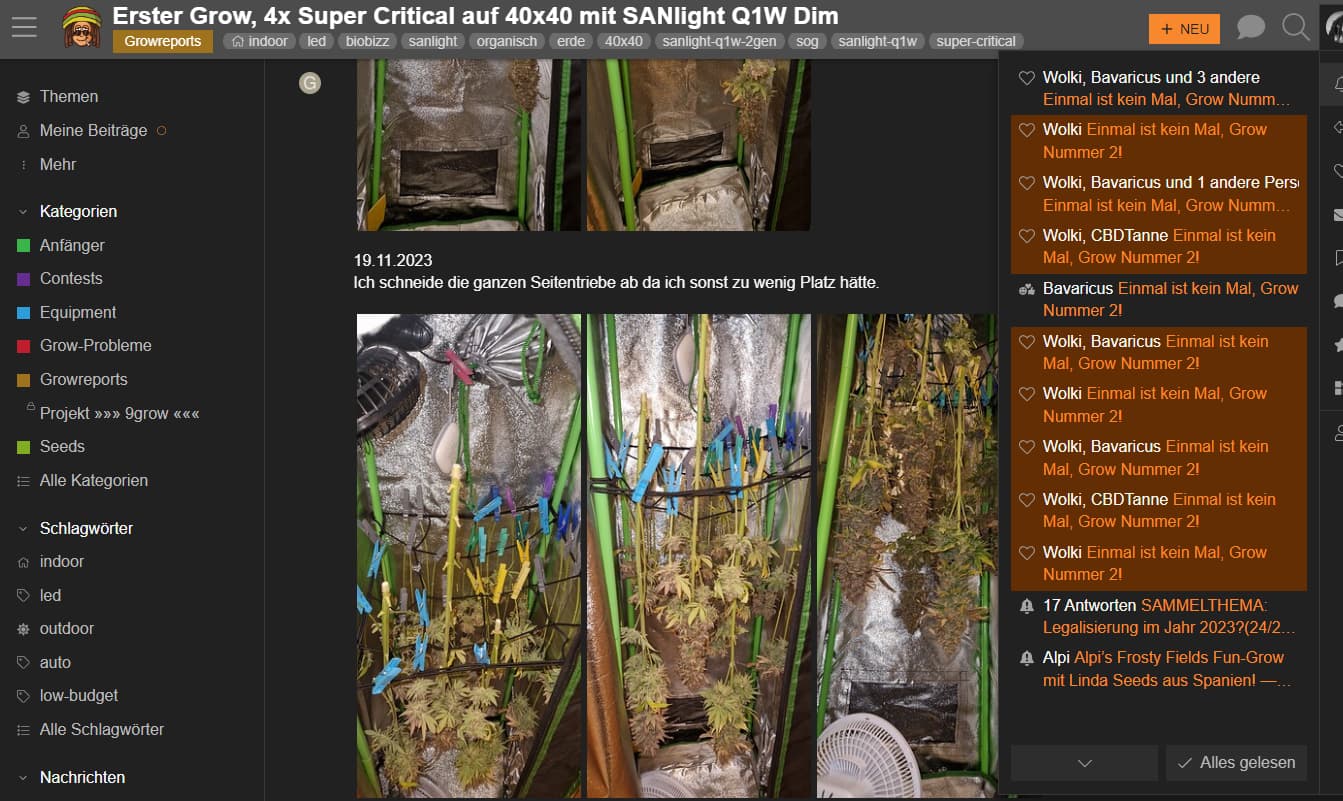1343x801 pixels.
Task: Expand notifications with the chevron-down button
Action: tap(1084, 763)
